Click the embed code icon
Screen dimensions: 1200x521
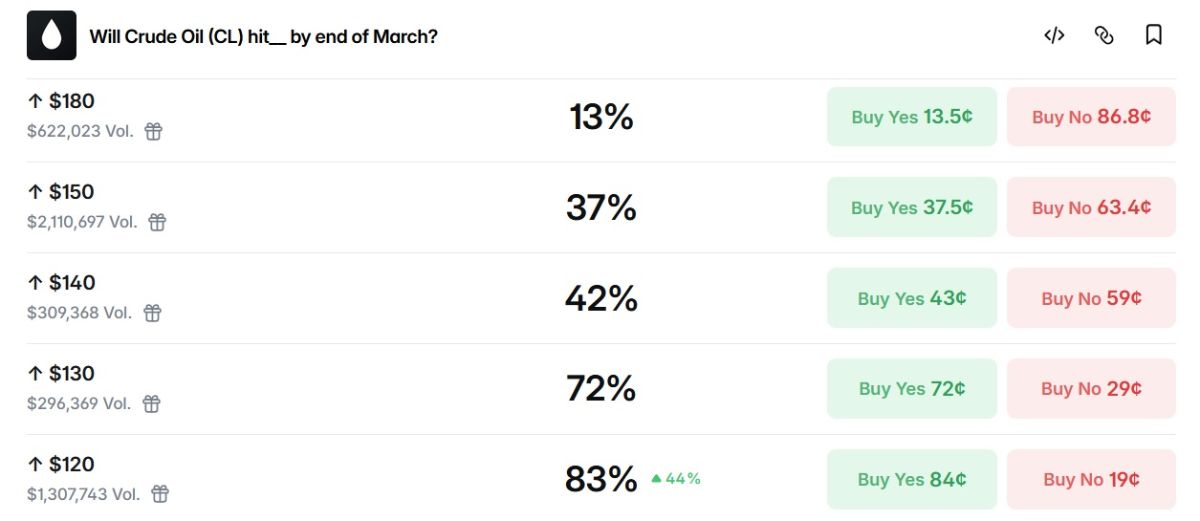click(1054, 36)
